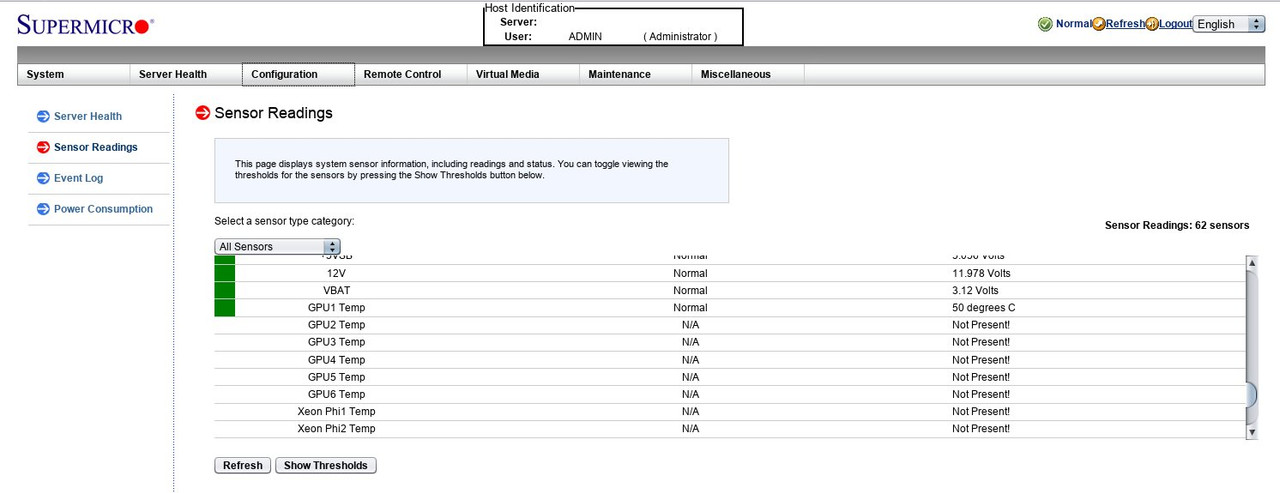Select the GPU6 Temp sensor name
This screenshot has width=1280, height=493.
(337, 394)
